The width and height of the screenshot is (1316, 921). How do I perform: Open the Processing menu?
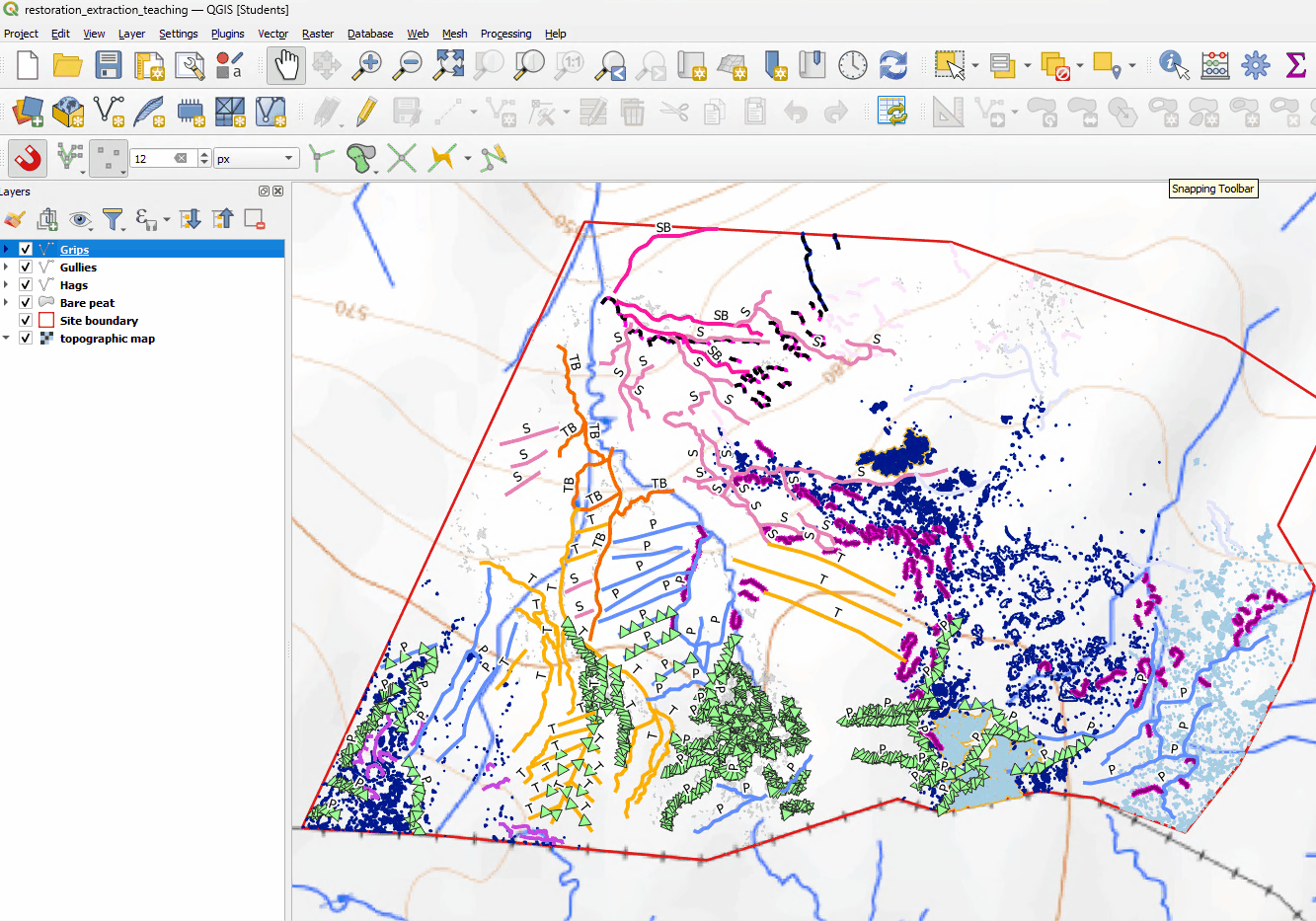point(505,33)
